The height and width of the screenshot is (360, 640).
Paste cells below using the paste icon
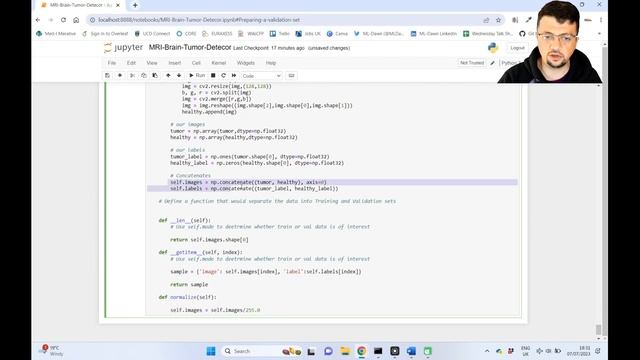[x=155, y=76]
